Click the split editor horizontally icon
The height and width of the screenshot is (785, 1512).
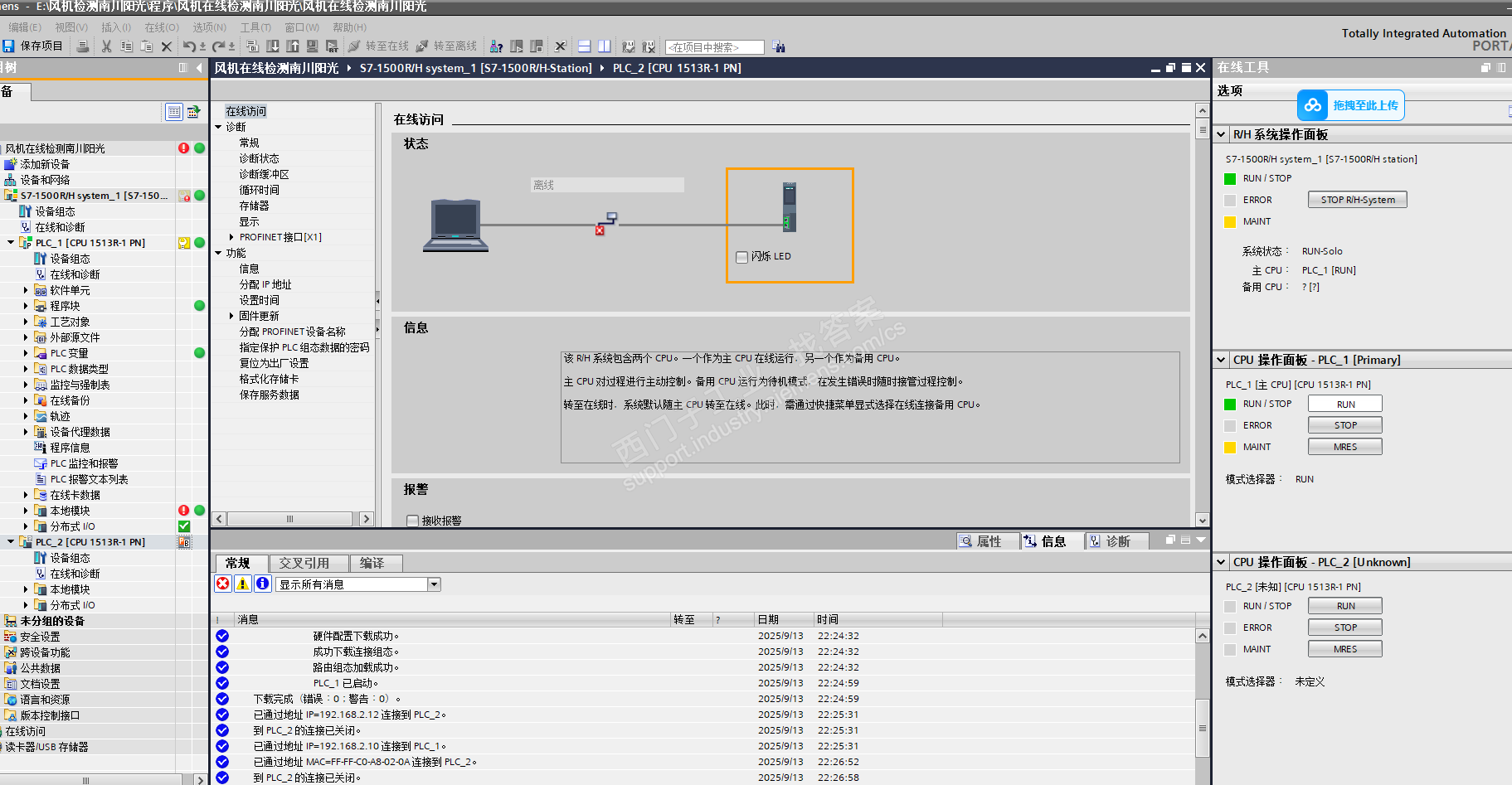click(585, 46)
